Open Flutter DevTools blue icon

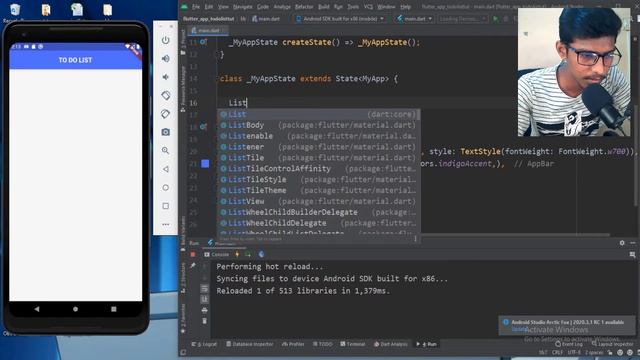coord(261,254)
